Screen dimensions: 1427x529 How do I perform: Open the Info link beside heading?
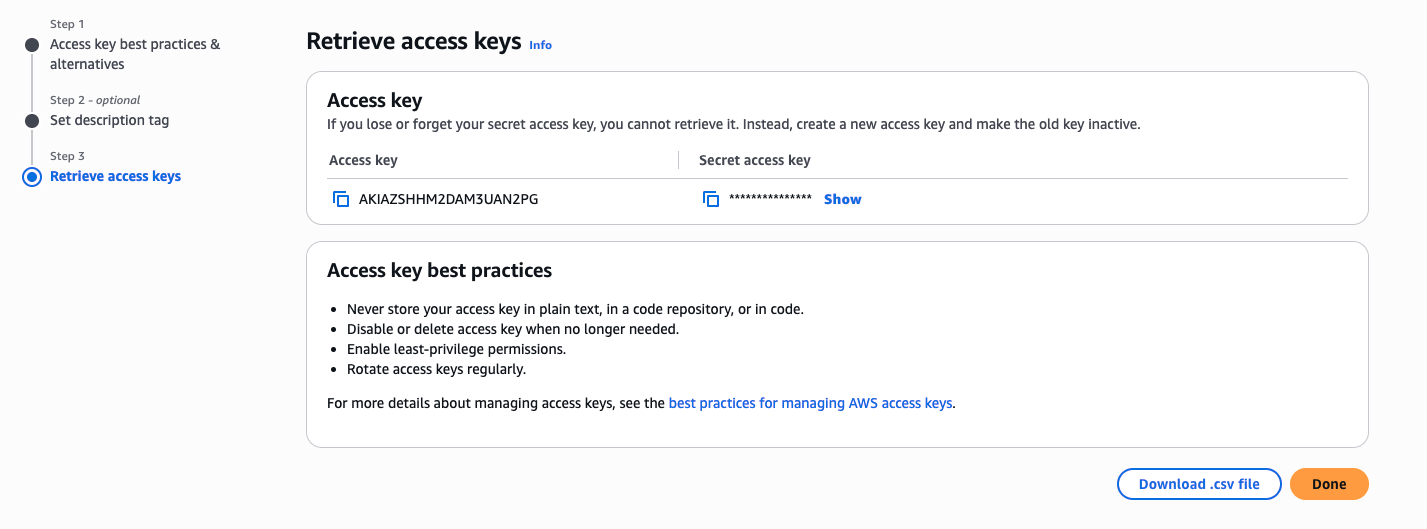(x=540, y=45)
